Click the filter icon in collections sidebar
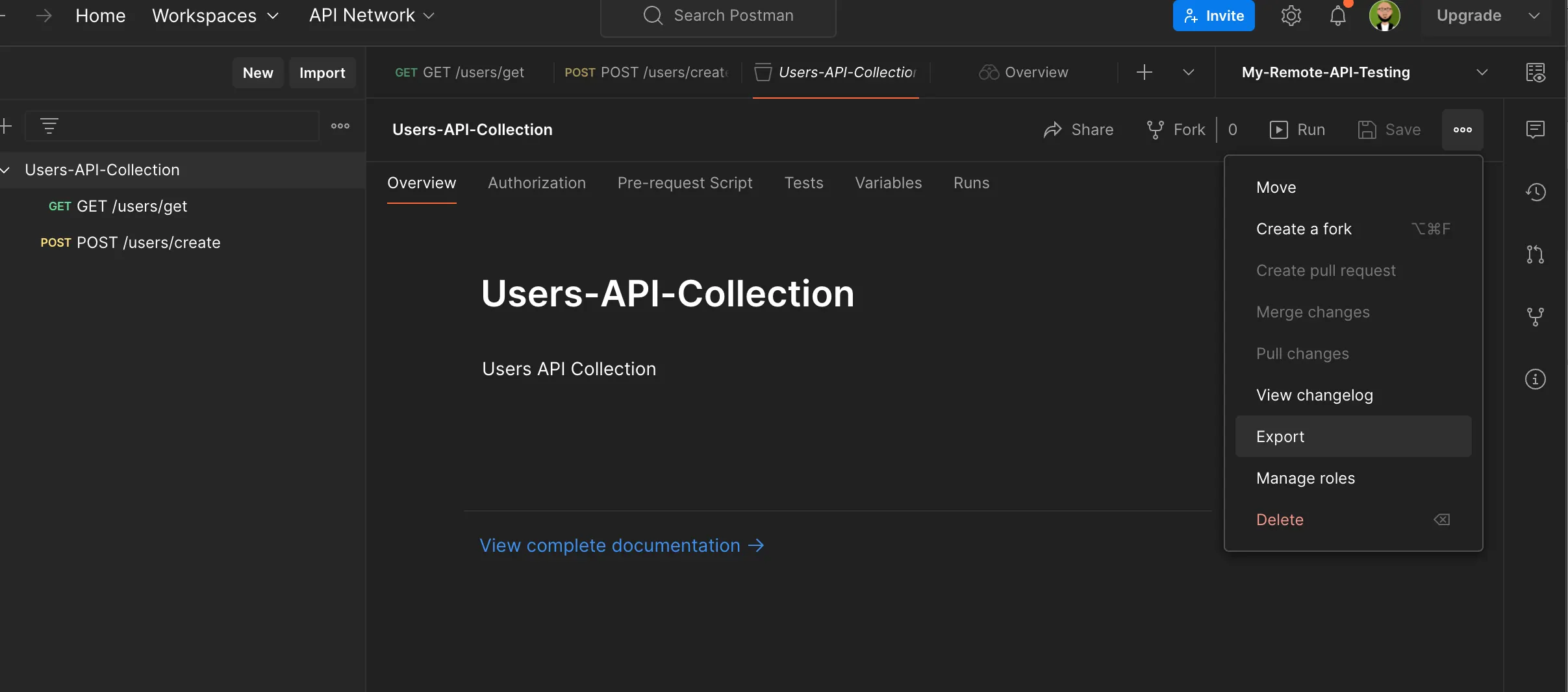1568x692 pixels. click(x=49, y=126)
